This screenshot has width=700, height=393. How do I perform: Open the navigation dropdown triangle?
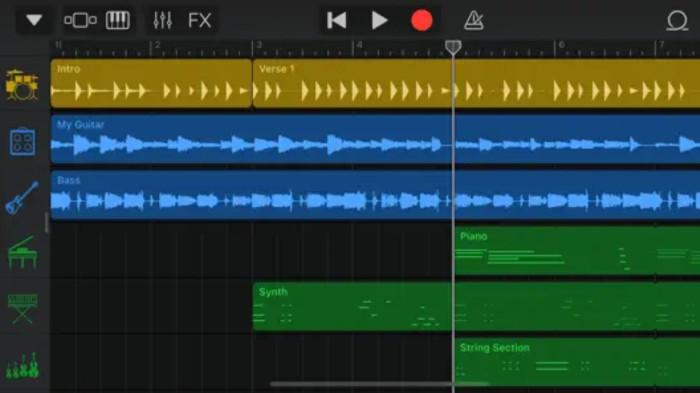pos(34,20)
